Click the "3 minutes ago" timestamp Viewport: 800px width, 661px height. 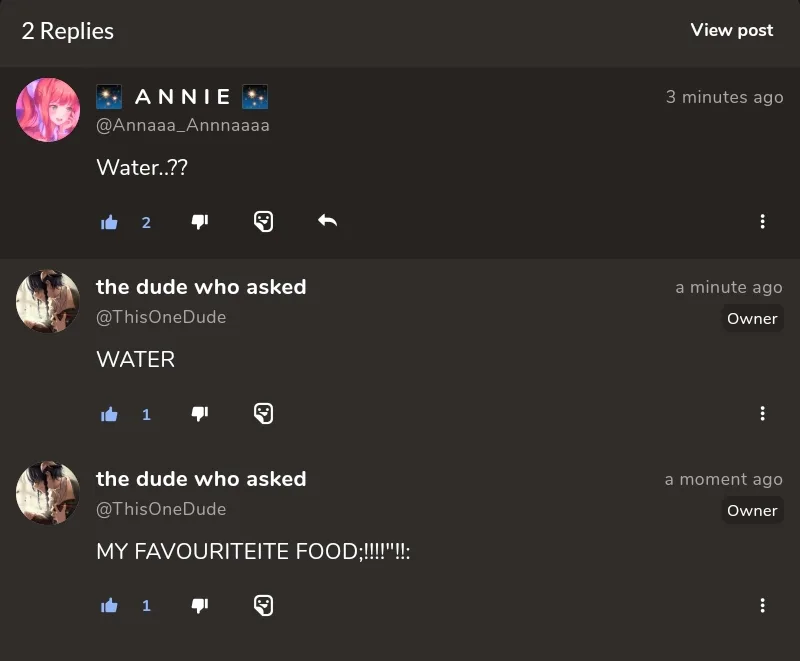724,97
